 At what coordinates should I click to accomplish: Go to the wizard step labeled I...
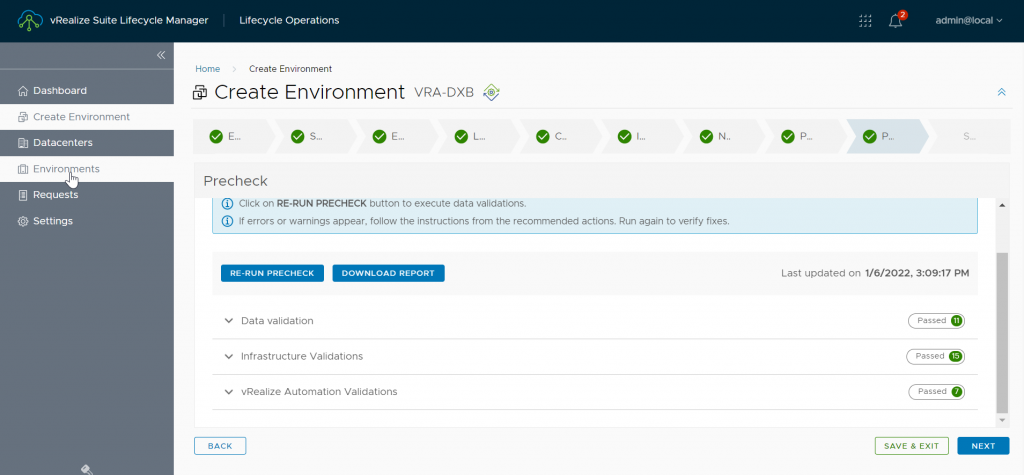point(641,137)
